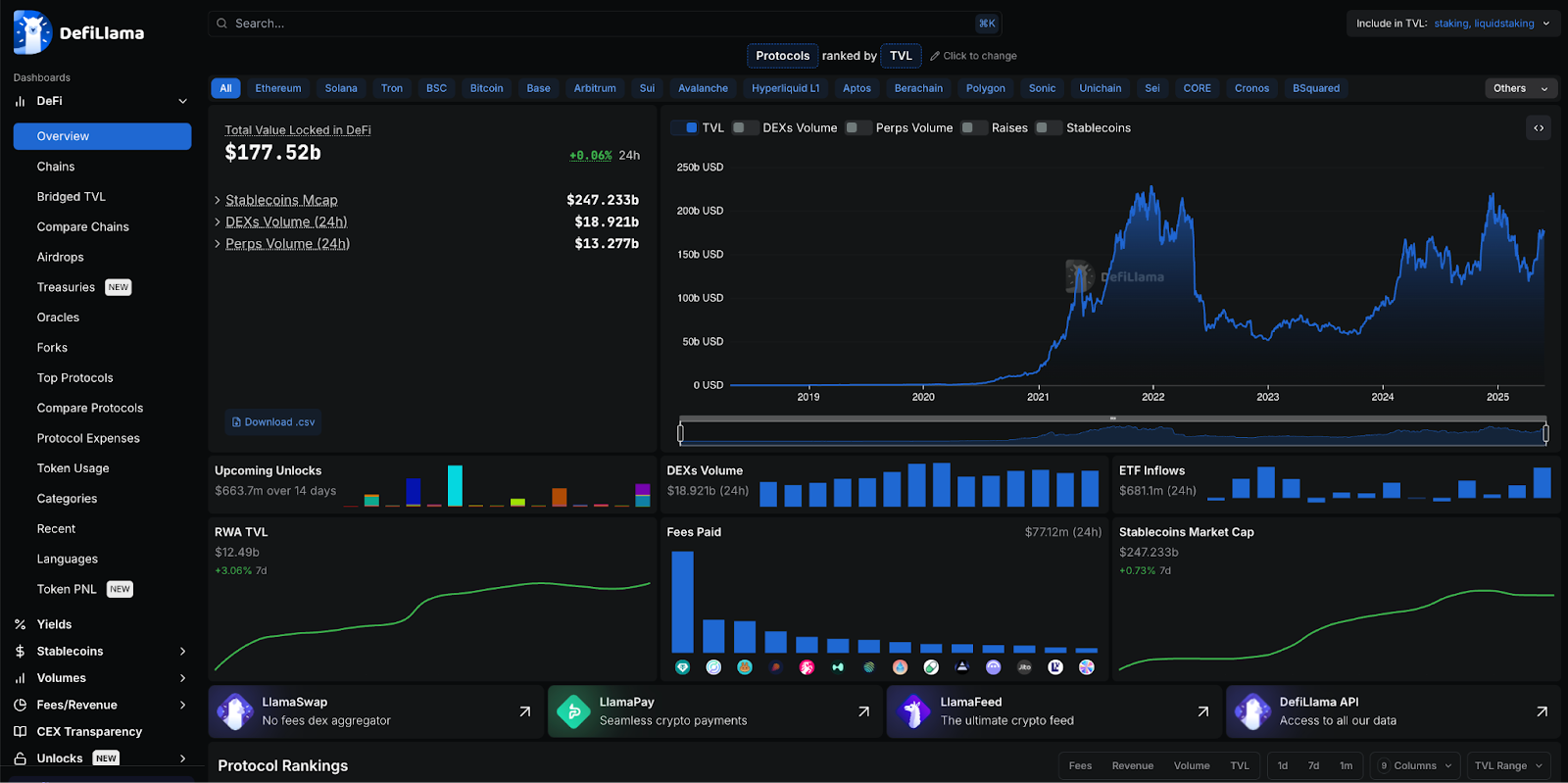Click the DefiLlama logo
This screenshot has height=783, width=1568.
click(x=78, y=32)
